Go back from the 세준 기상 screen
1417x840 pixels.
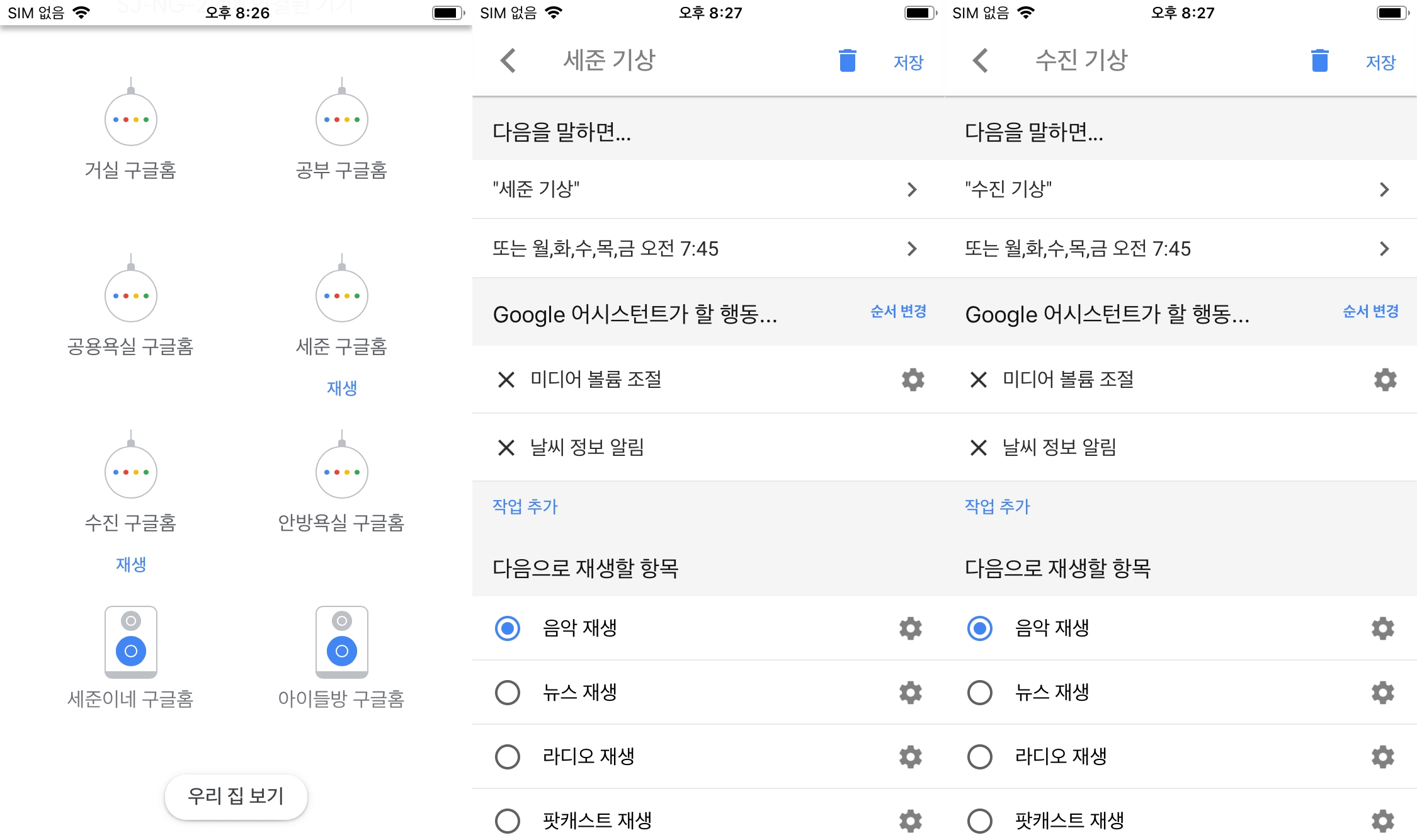pos(508,61)
